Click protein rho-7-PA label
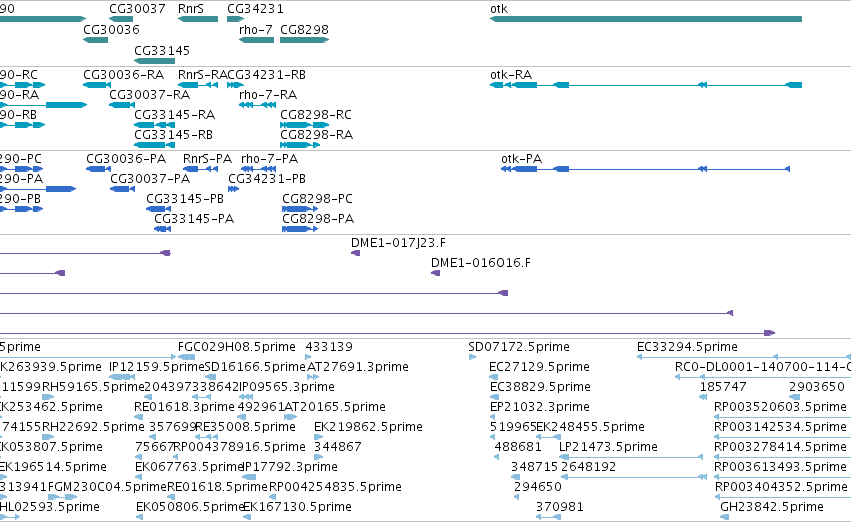This screenshot has height=522, width=851. point(269,158)
